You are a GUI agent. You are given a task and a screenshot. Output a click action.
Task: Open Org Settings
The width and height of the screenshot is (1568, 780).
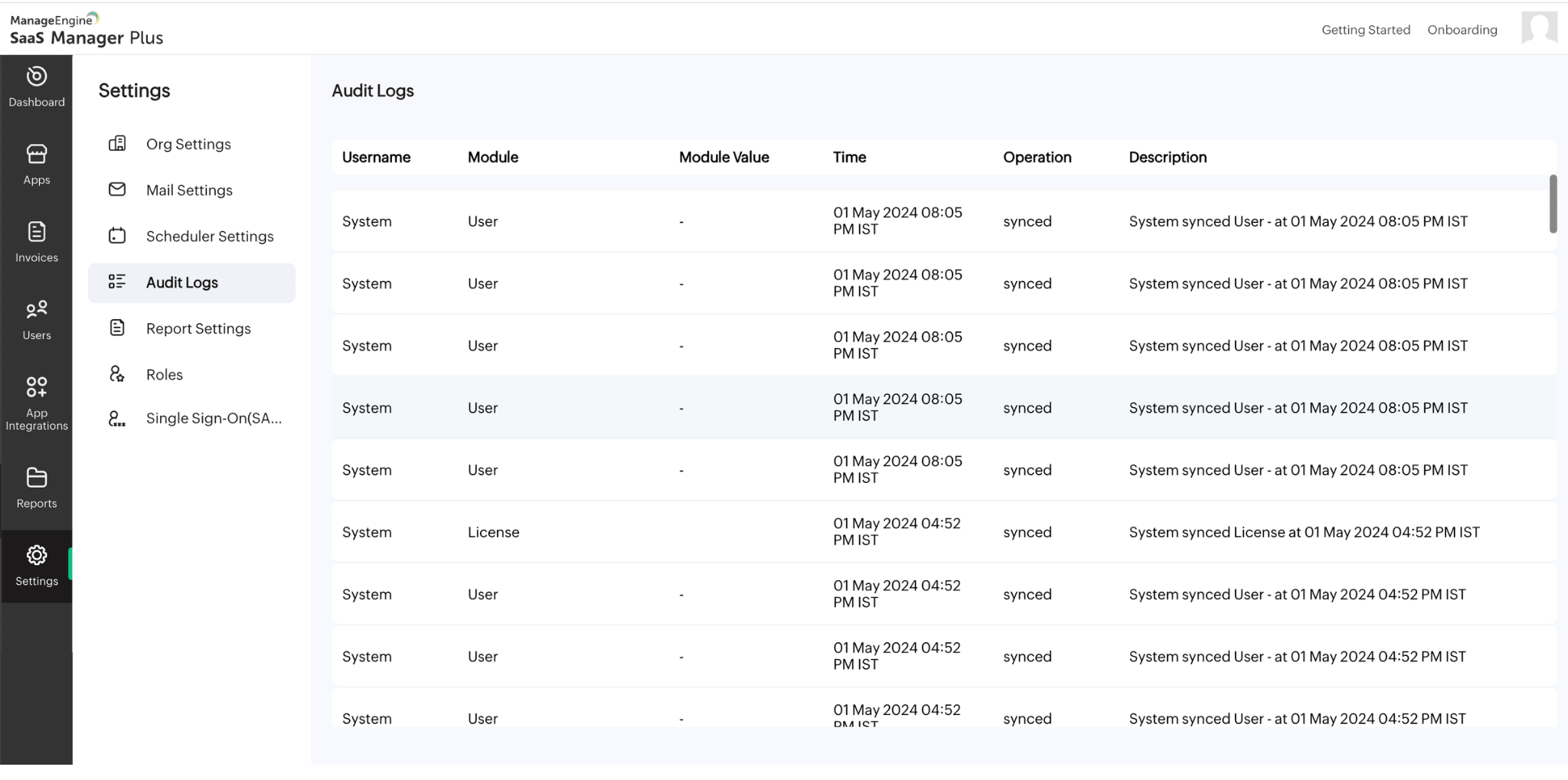[188, 144]
